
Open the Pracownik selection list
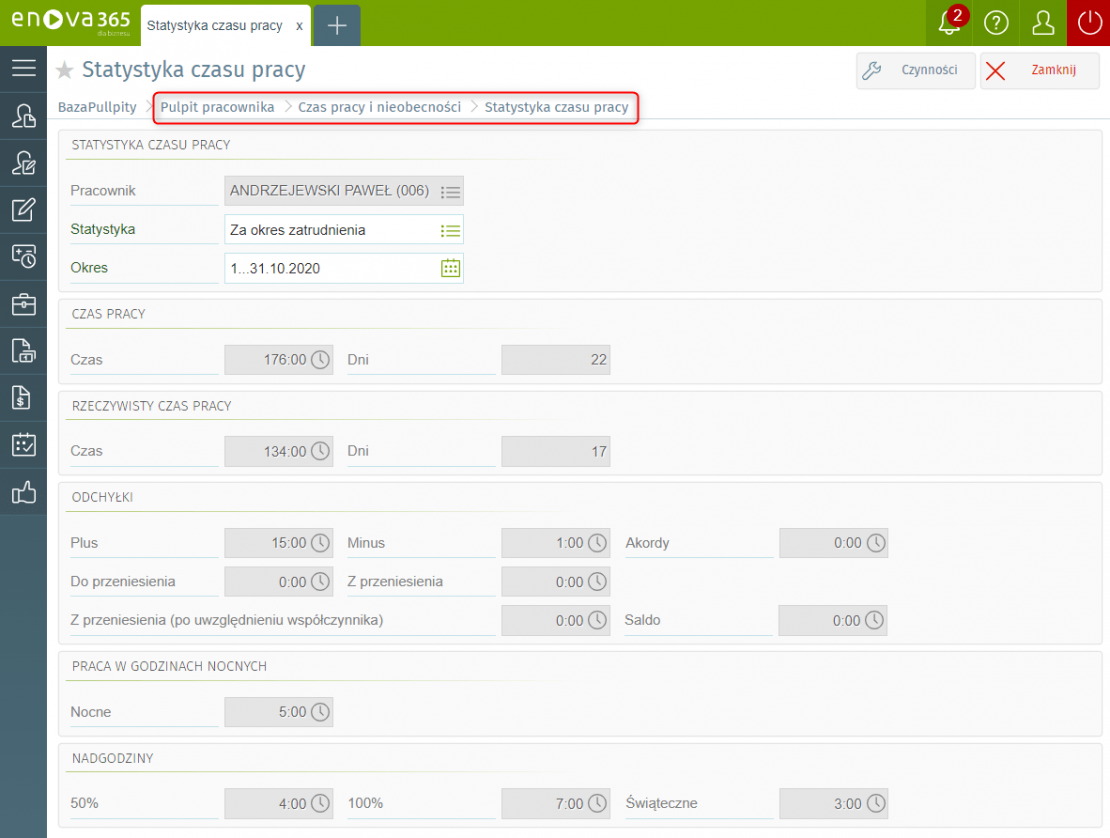click(x=450, y=191)
